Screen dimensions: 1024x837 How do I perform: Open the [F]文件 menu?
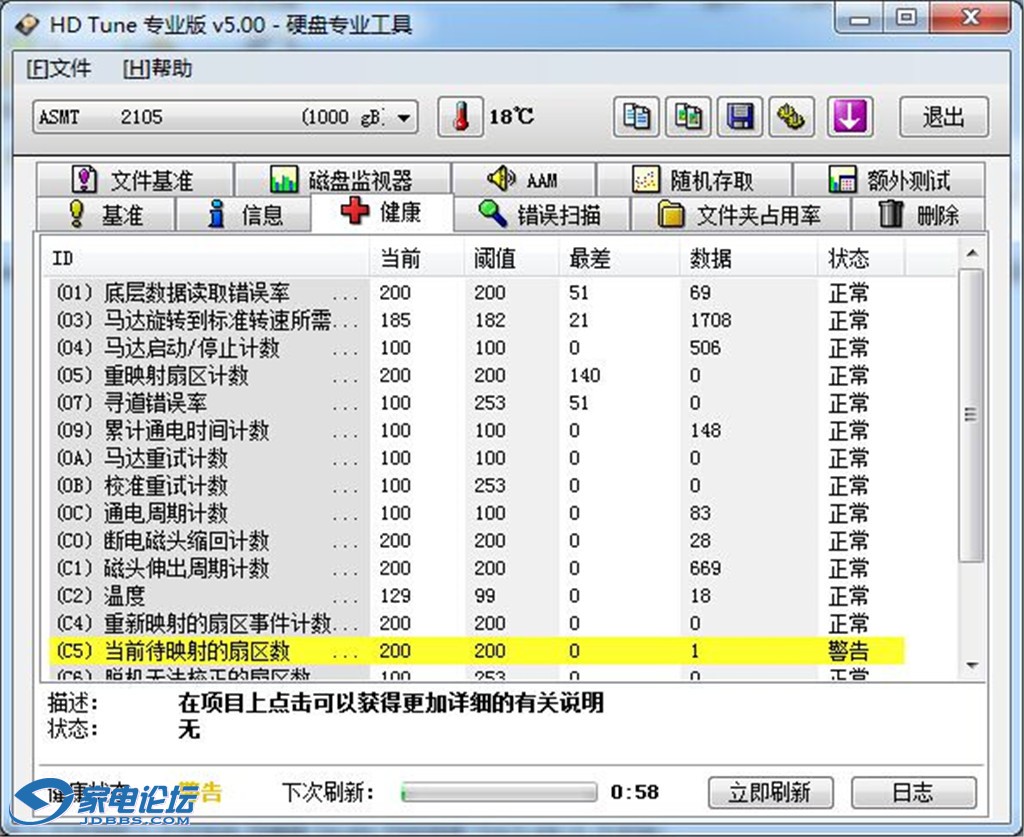coord(58,69)
